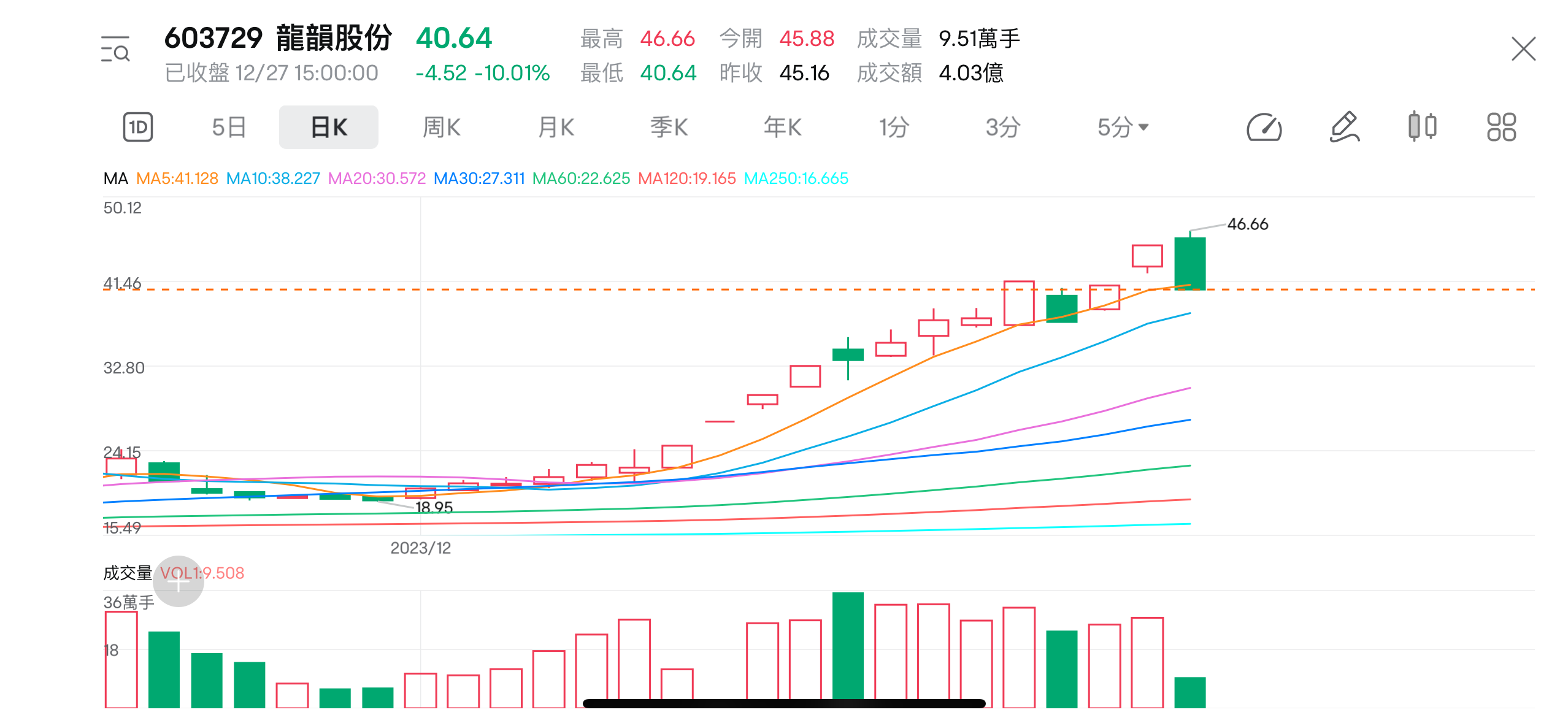Switch to 月K monthly chart

tap(556, 128)
